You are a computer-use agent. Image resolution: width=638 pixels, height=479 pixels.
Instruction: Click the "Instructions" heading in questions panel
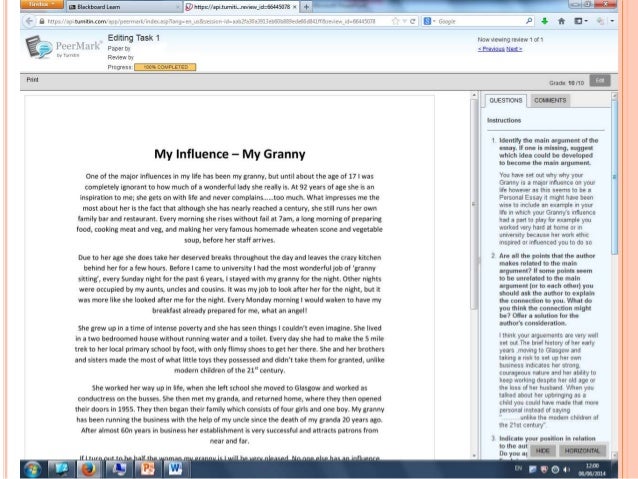click(x=504, y=120)
